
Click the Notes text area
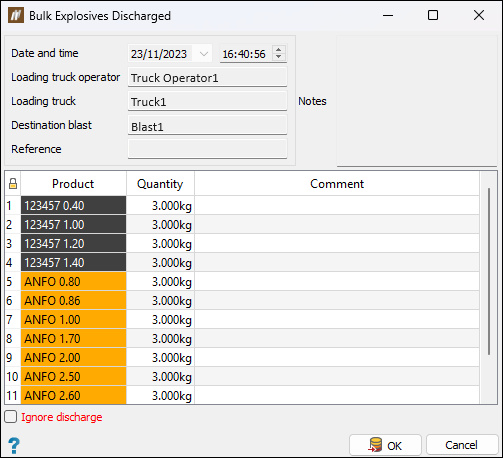click(x=417, y=101)
